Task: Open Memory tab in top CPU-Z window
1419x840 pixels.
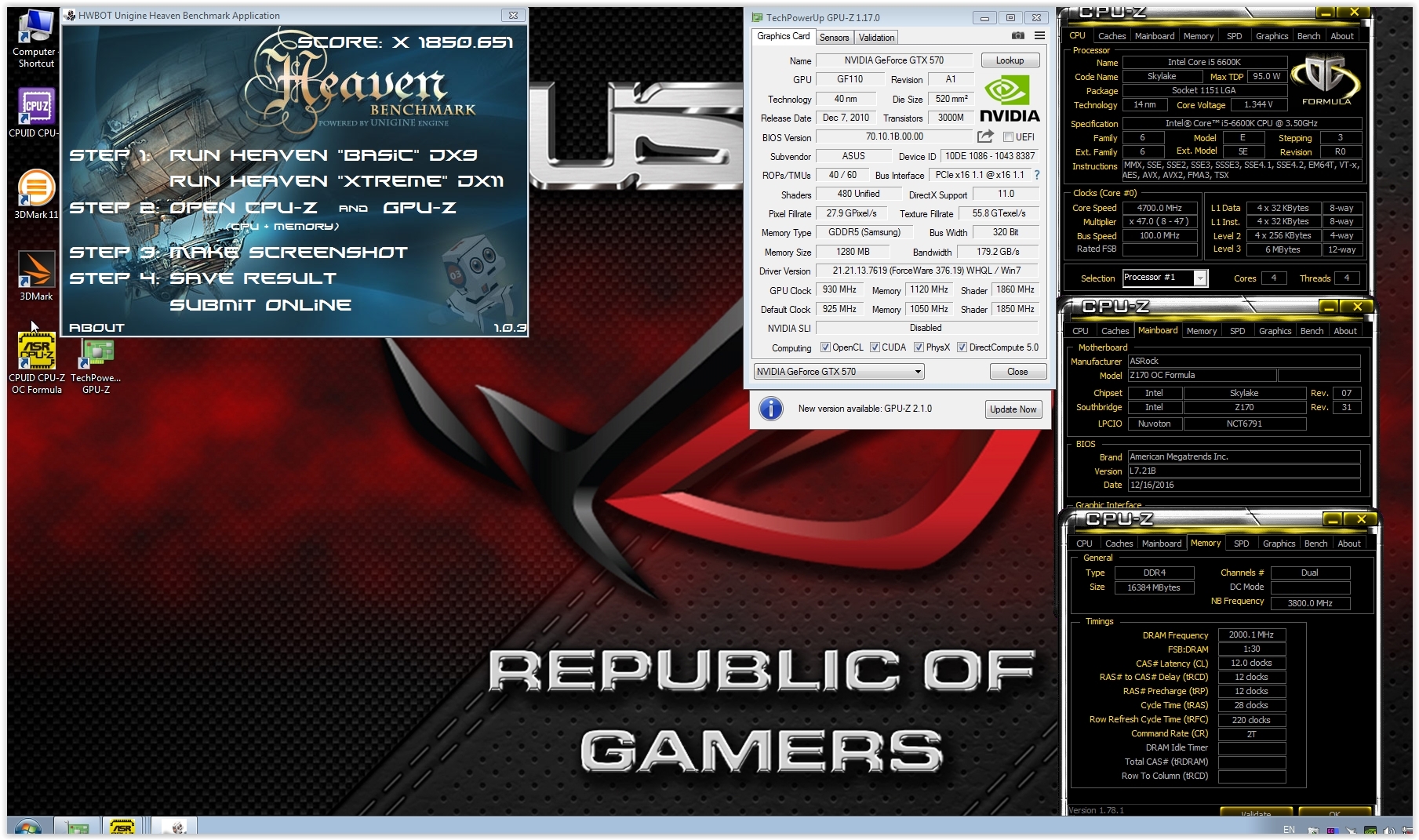Action: point(1198,36)
